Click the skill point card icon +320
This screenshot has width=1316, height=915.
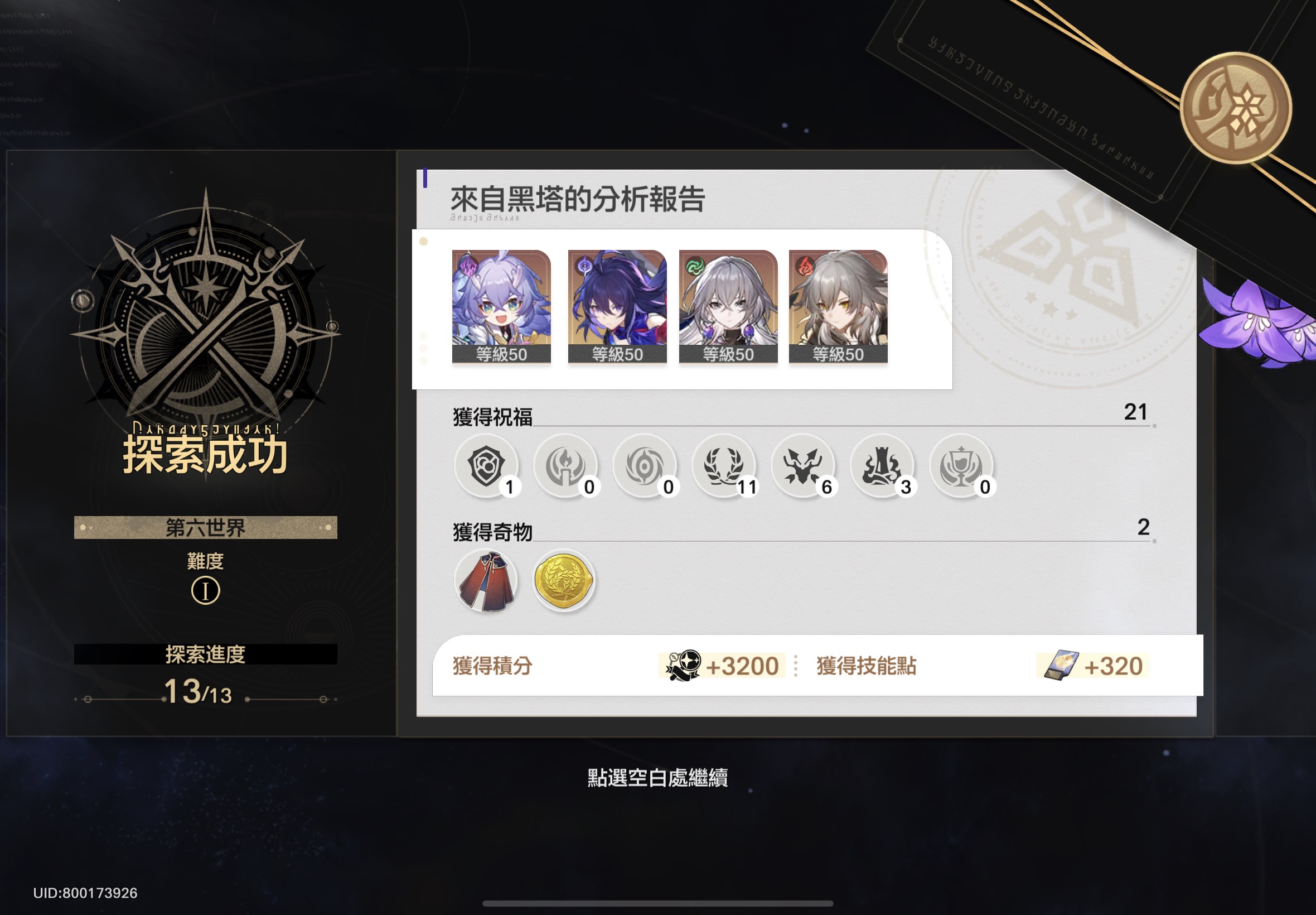point(1061,666)
